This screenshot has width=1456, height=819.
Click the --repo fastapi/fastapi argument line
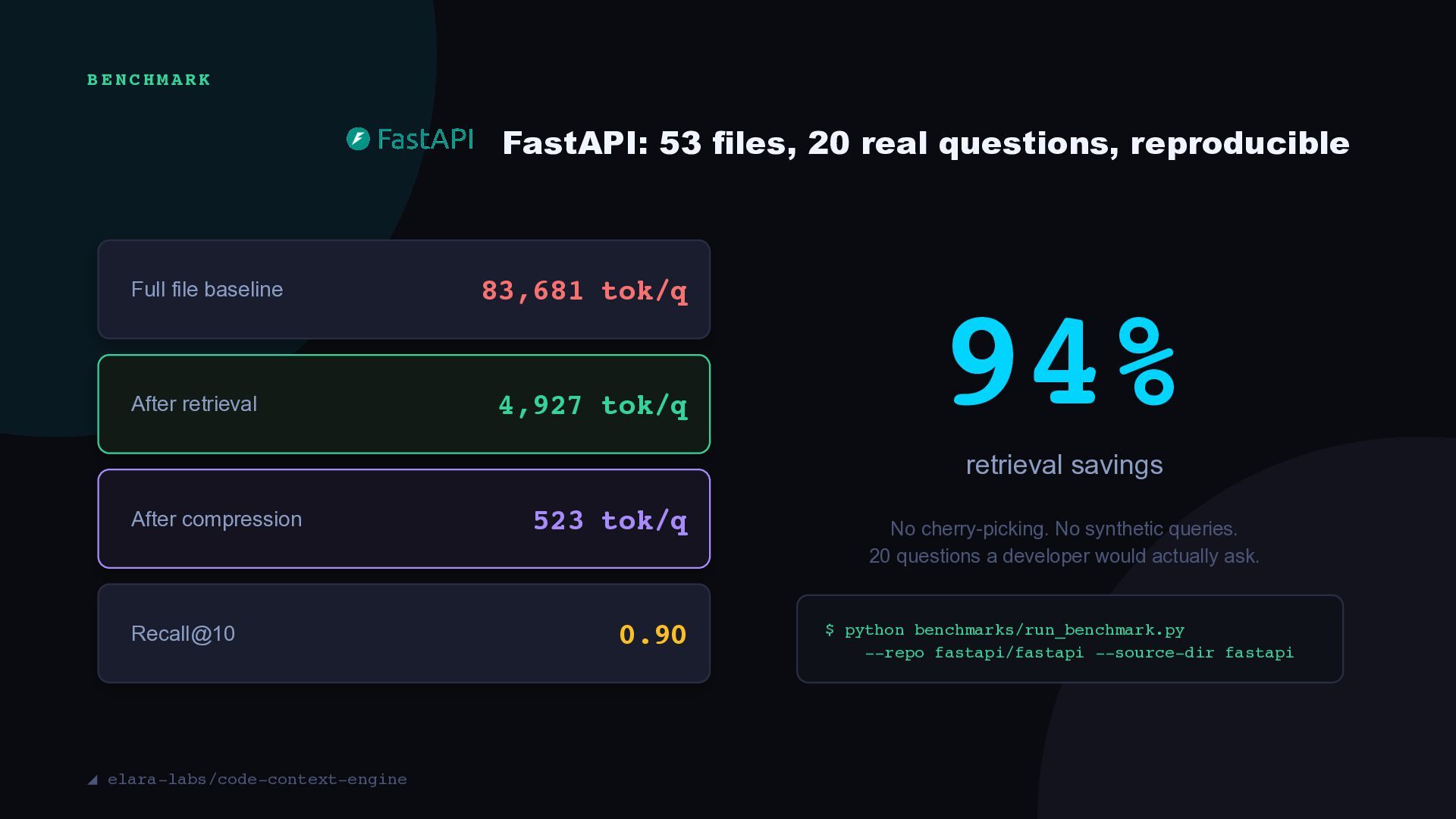(x=1079, y=653)
